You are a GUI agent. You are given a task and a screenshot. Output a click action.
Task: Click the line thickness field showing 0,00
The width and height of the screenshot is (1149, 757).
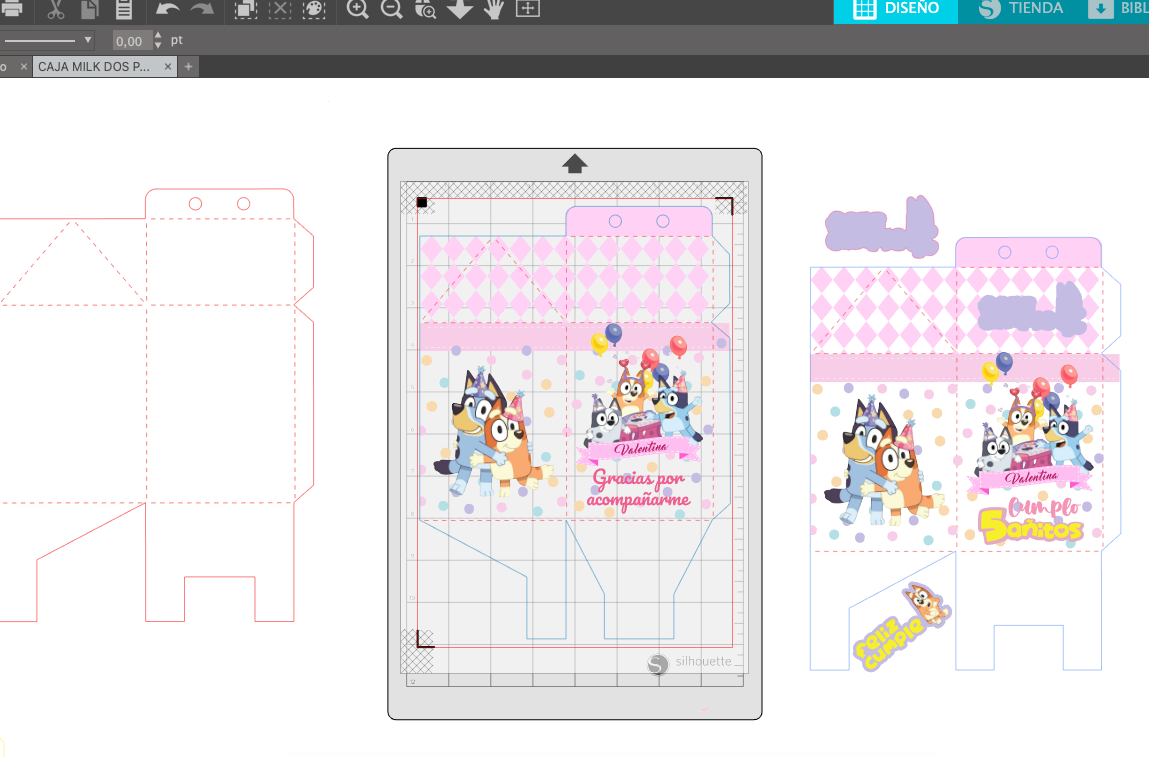(x=131, y=41)
